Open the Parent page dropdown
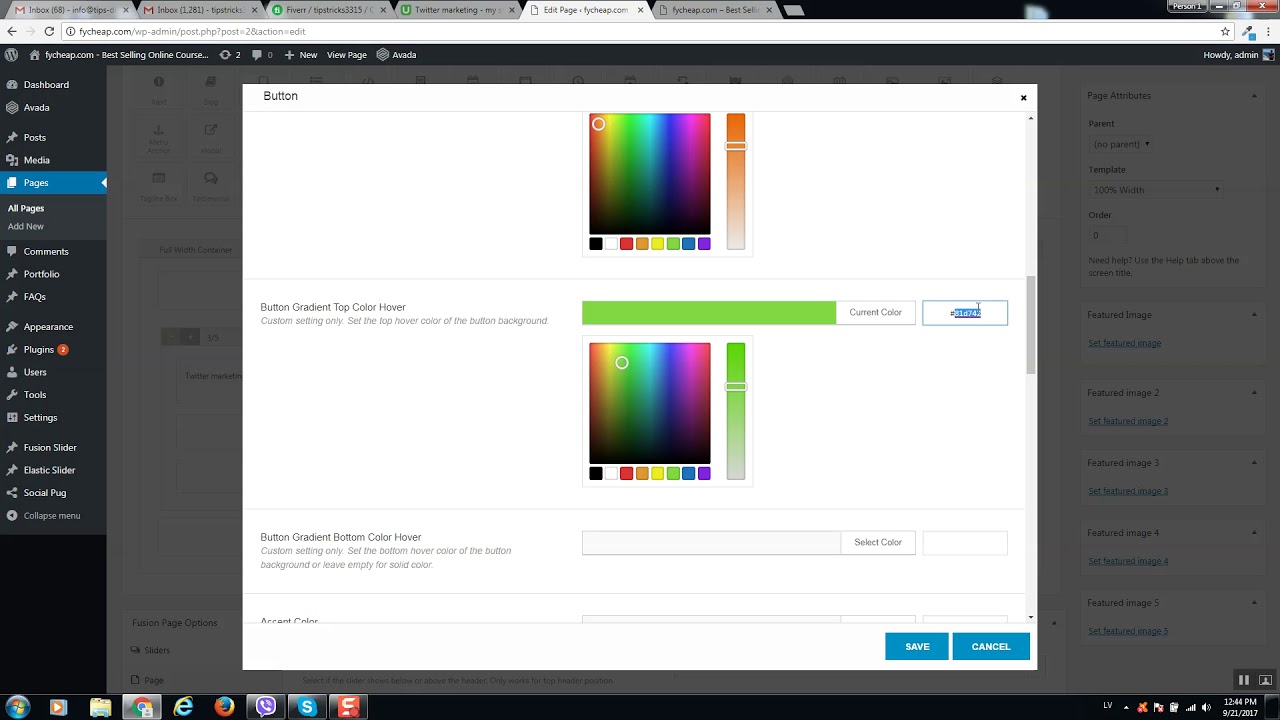1280x720 pixels. tap(1121, 144)
